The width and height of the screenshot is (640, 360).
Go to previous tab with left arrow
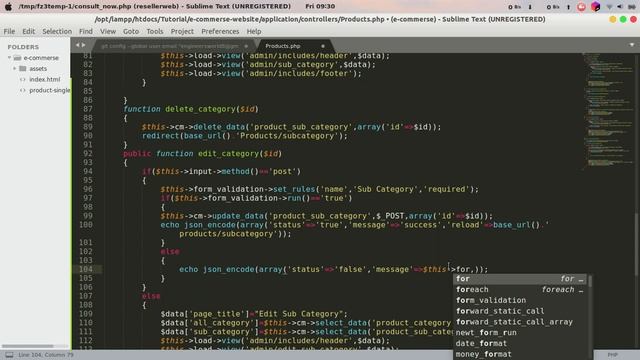coord(78,45)
